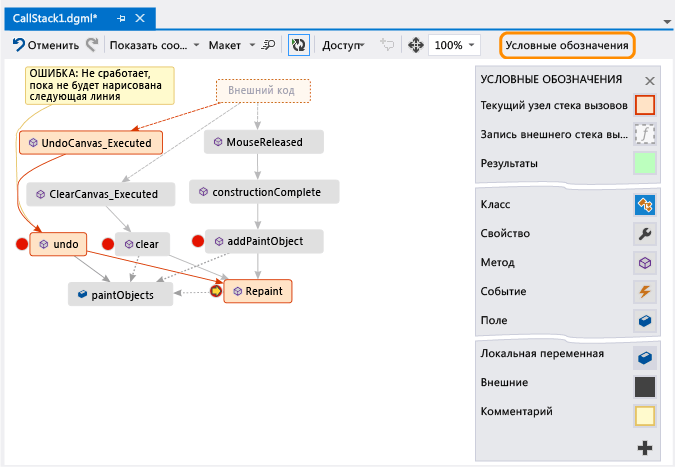Click the Класс legend icon
The height and width of the screenshot is (467, 675).
pos(644,204)
